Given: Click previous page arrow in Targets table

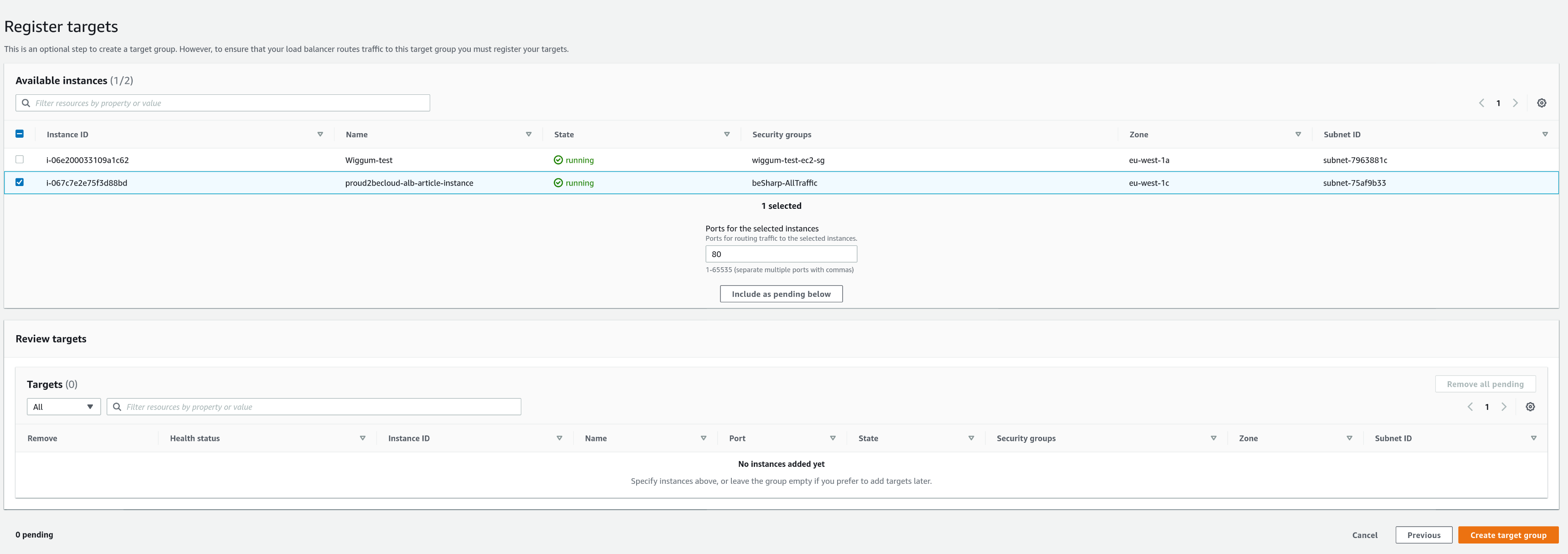Looking at the screenshot, I should (x=1470, y=407).
